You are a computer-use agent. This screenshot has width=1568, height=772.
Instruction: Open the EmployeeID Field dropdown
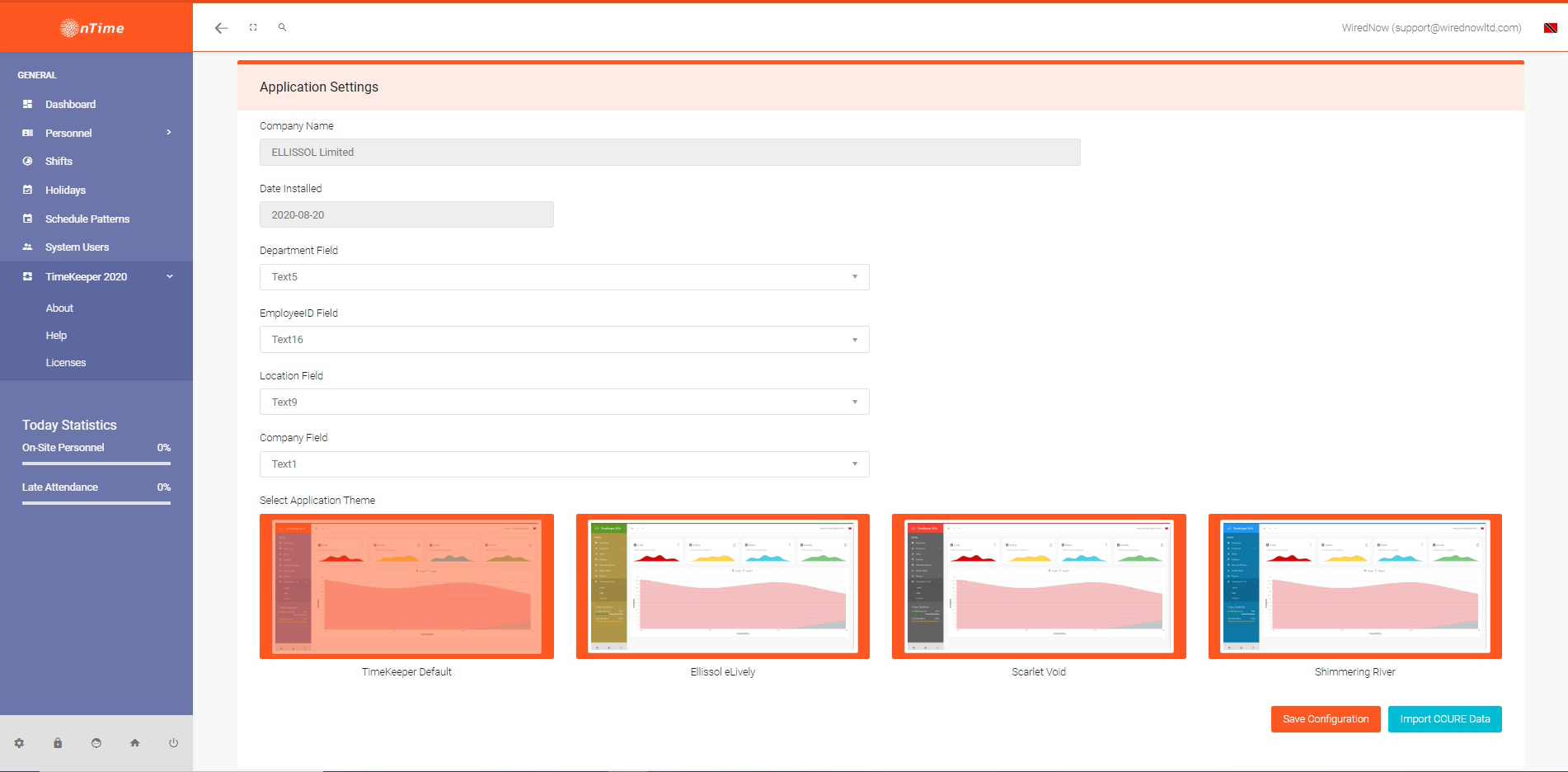(564, 340)
